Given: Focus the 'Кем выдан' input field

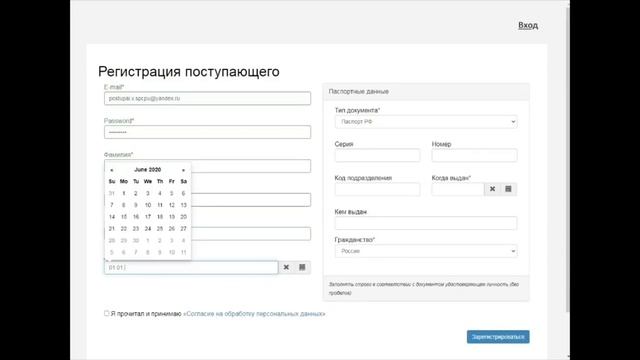Looking at the screenshot, I should pyautogui.click(x=426, y=223).
